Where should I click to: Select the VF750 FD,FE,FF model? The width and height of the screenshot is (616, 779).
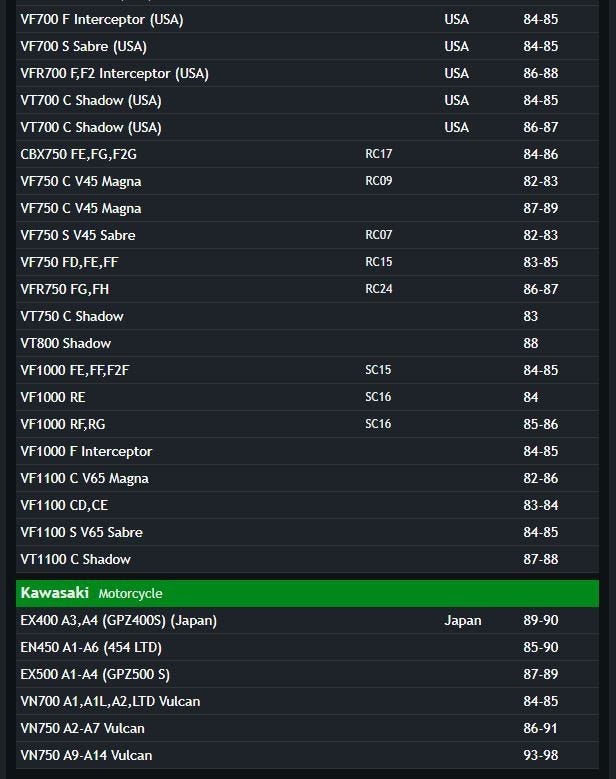[70, 262]
